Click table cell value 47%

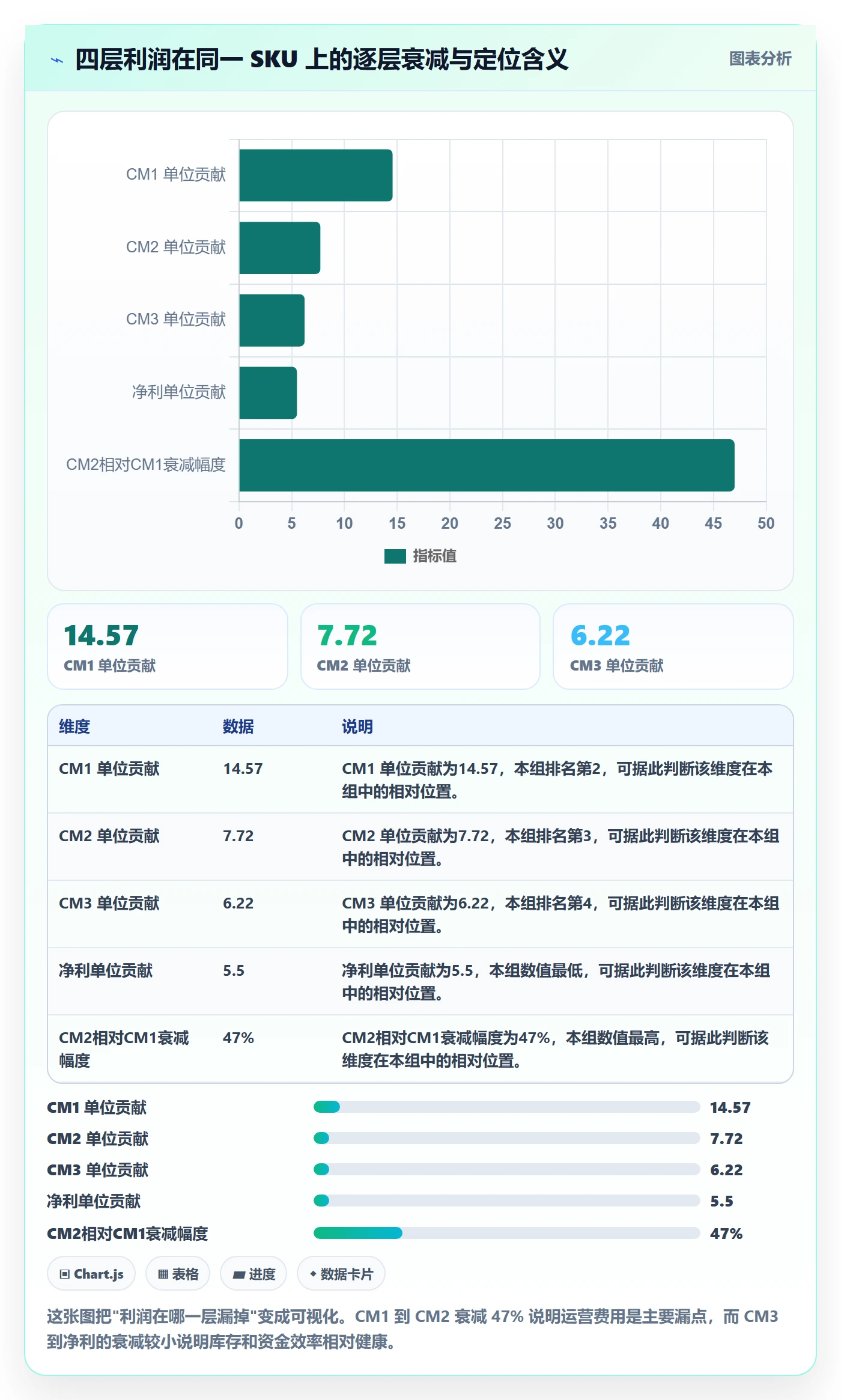pos(238,1038)
